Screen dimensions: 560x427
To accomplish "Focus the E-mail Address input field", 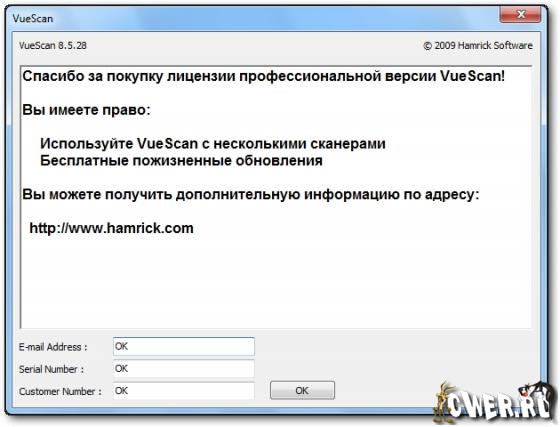I will coord(184,346).
